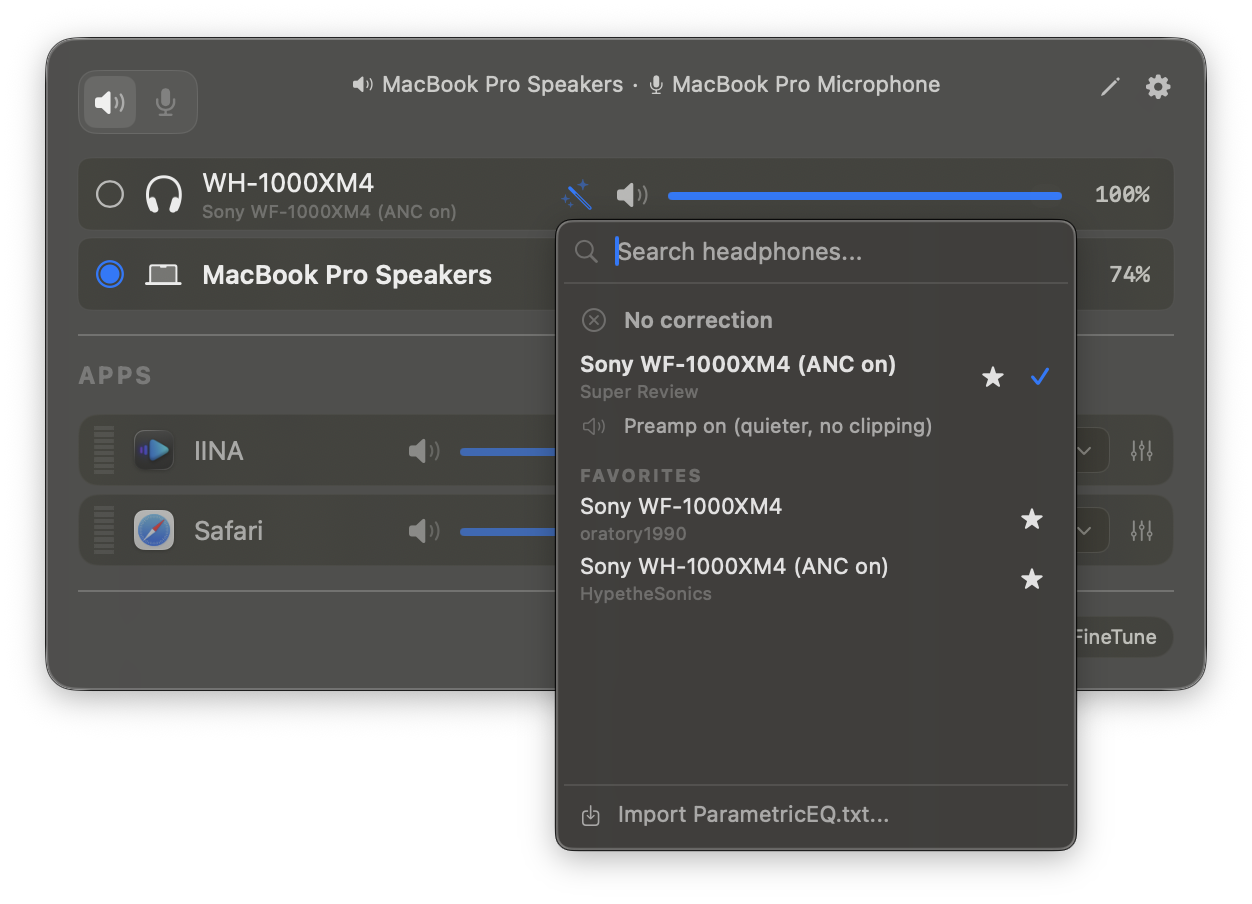
Task: Click the Search headphones field
Action: [x=830, y=252]
